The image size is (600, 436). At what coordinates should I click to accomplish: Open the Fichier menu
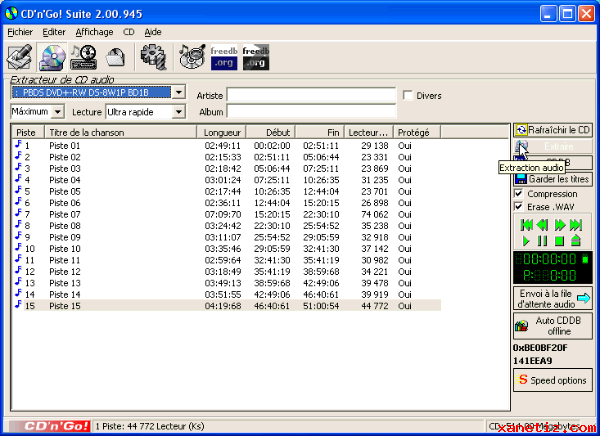pos(20,32)
